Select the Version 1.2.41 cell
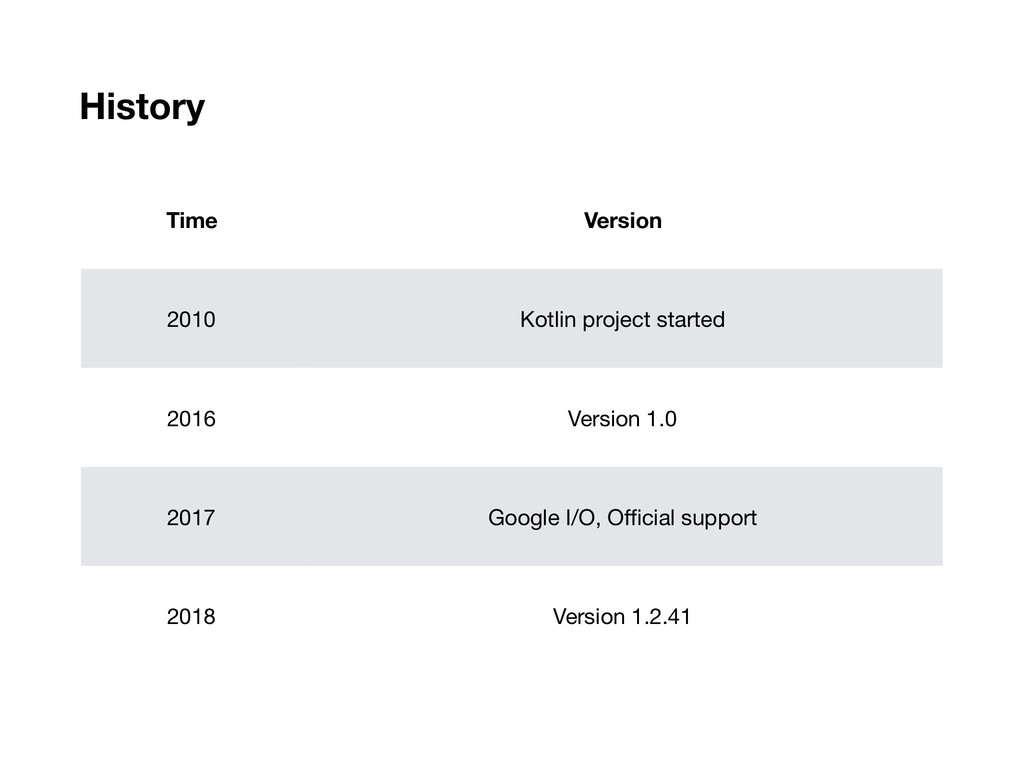 tap(622, 617)
